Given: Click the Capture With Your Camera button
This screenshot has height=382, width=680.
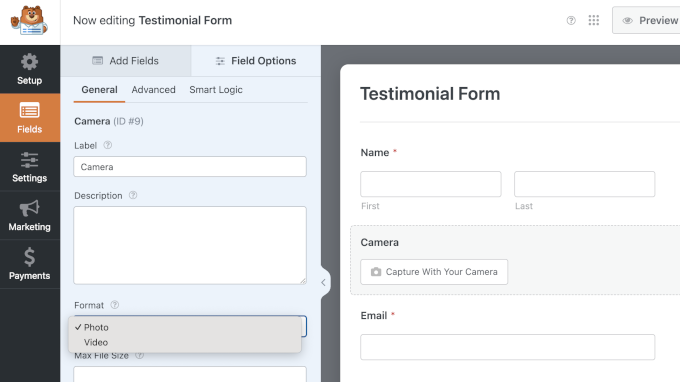Looking at the screenshot, I should pos(434,272).
